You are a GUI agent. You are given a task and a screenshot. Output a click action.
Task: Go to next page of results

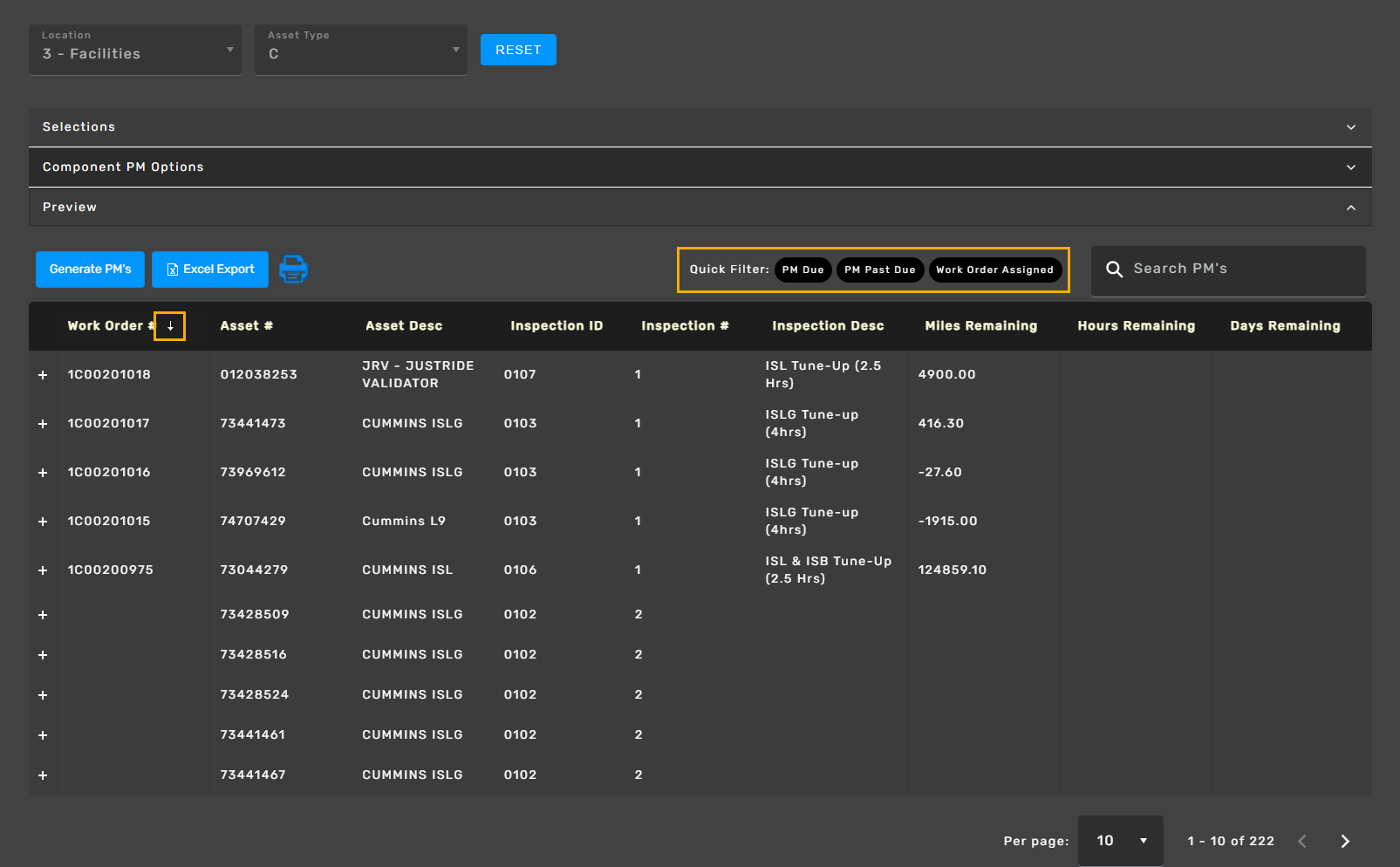click(x=1344, y=841)
